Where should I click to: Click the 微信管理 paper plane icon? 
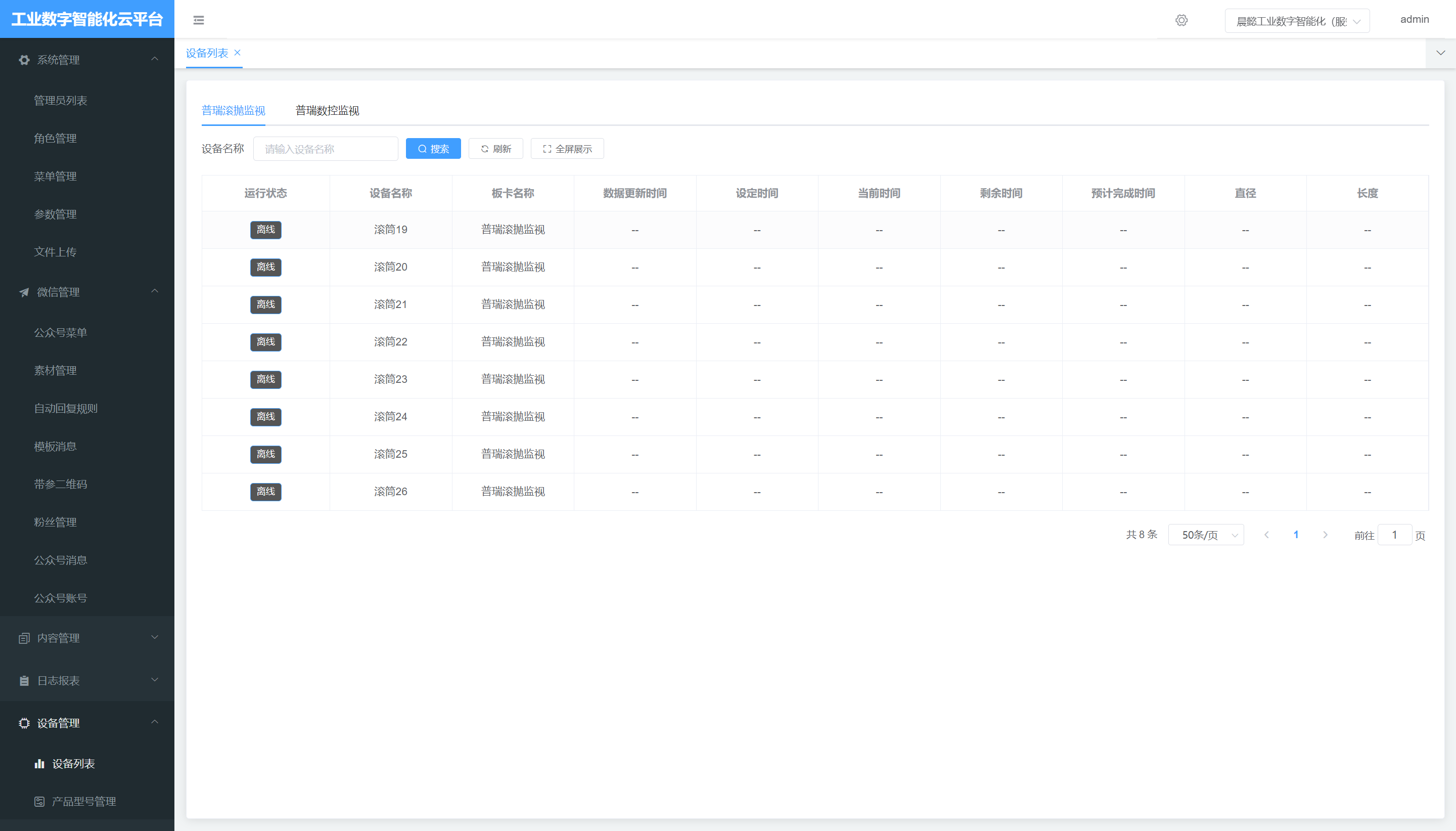[x=24, y=292]
